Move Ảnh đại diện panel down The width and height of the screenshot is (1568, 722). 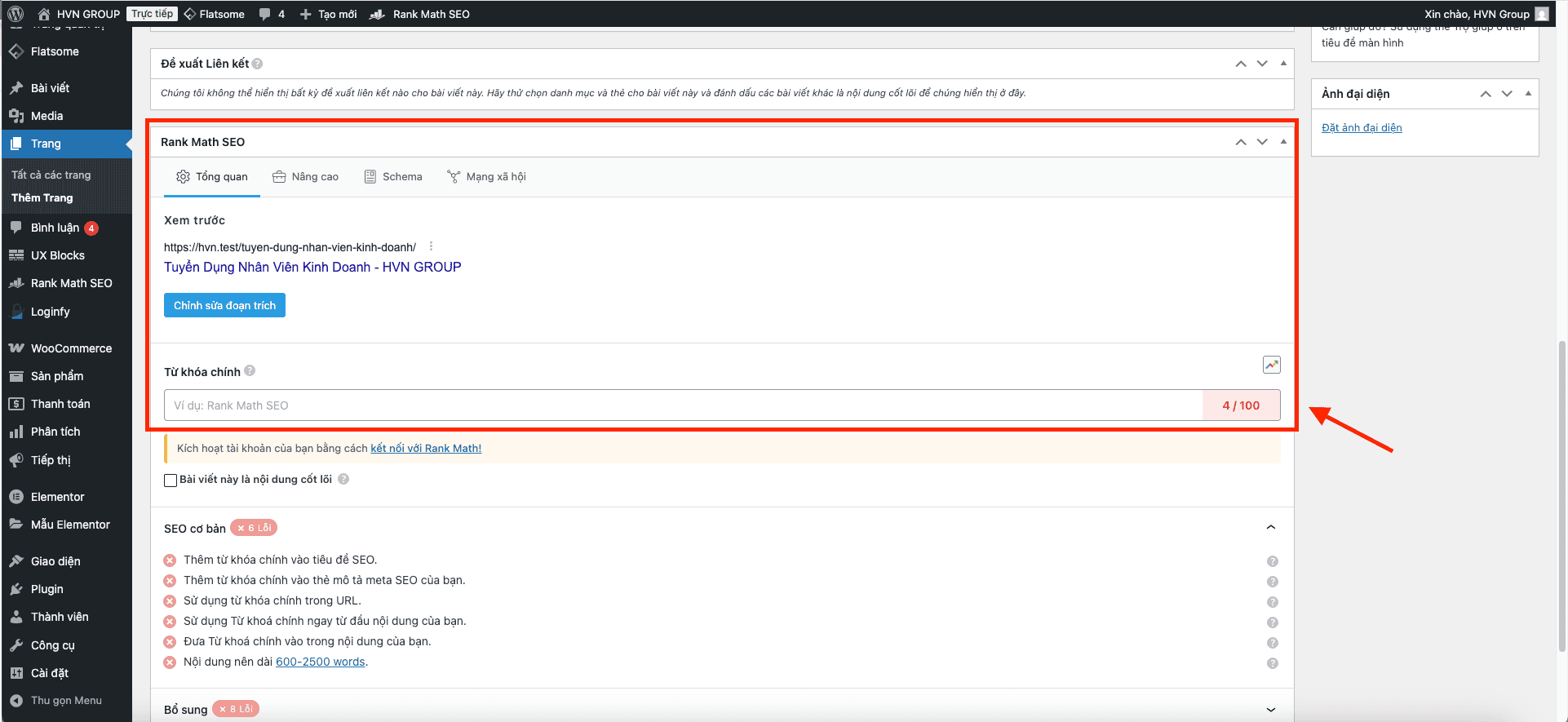pyautogui.click(x=1507, y=94)
